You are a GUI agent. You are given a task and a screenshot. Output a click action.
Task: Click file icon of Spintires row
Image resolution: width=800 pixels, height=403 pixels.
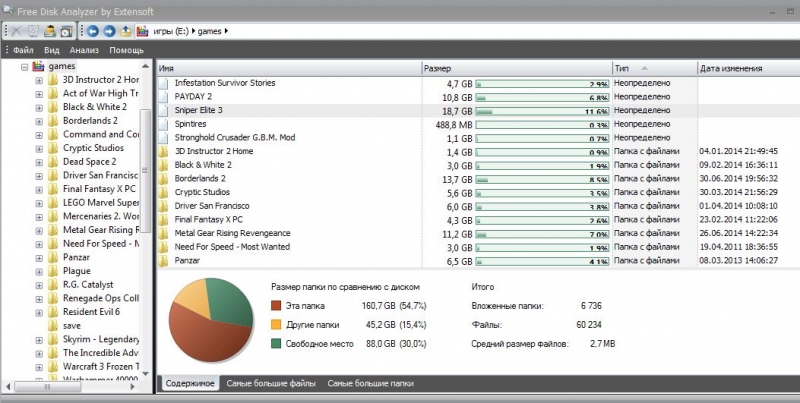click(x=163, y=124)
